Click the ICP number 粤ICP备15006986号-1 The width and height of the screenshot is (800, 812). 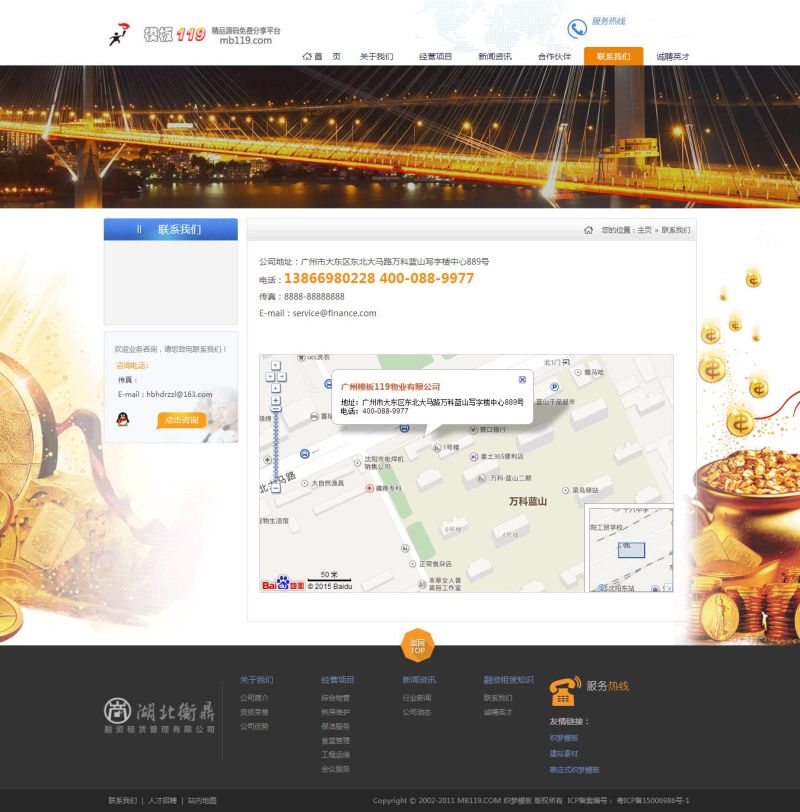653,801
